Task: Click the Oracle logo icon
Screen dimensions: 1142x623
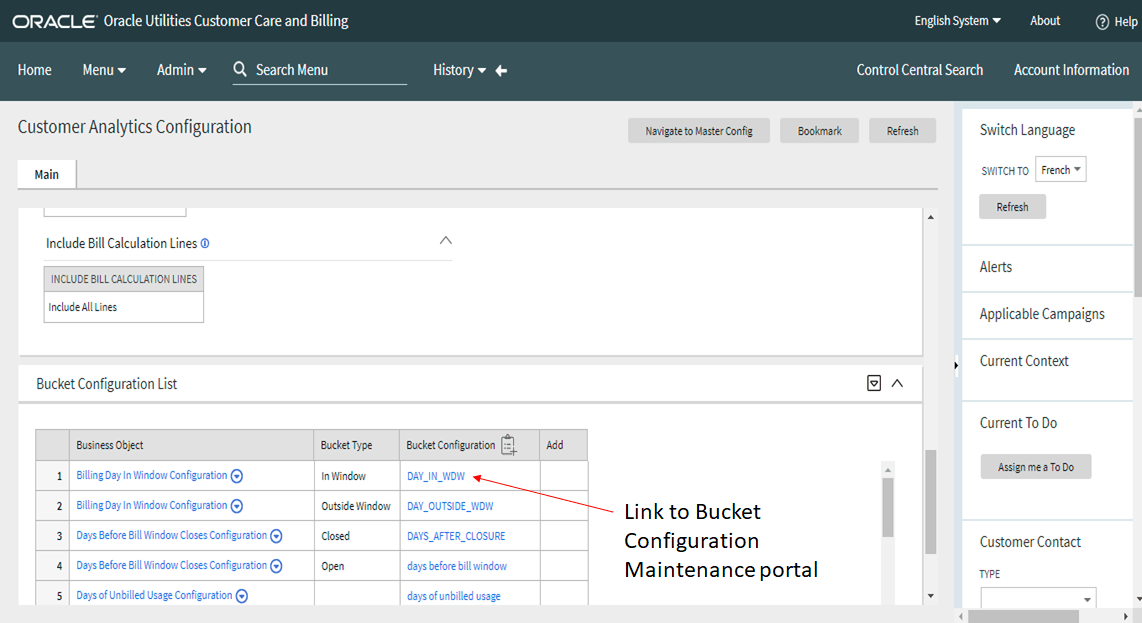Action: pyautogui.click(x=54, y=20)
